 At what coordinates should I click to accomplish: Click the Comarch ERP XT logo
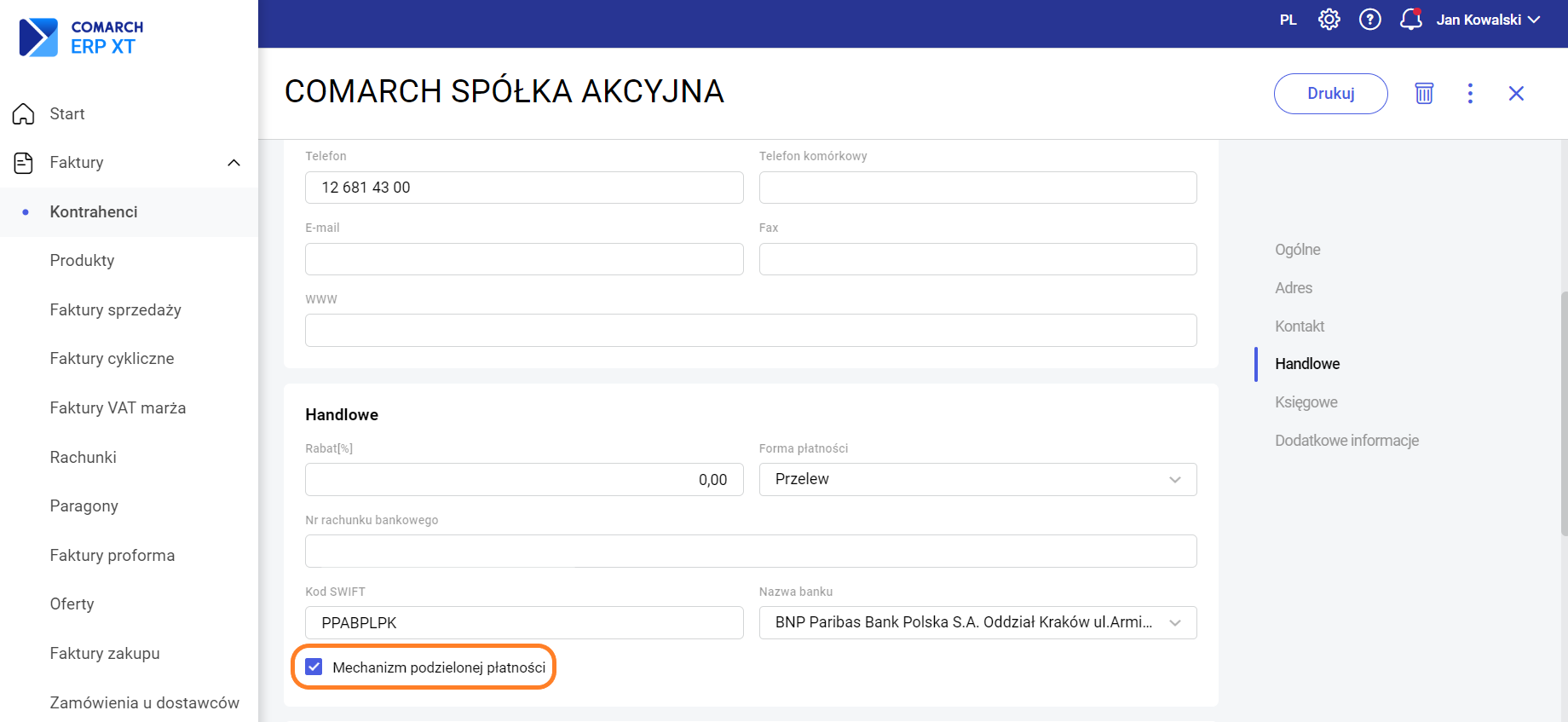[82, 38]
